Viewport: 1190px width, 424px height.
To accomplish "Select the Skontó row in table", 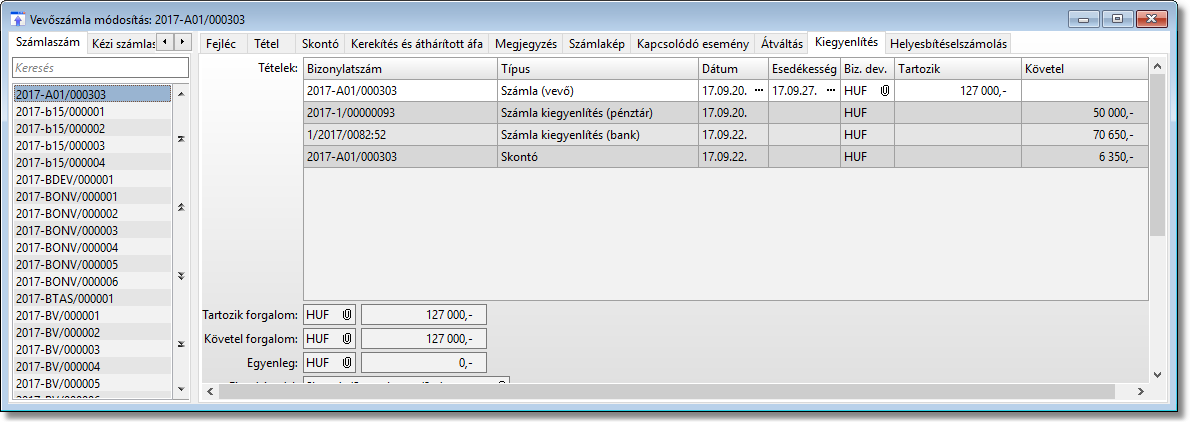I will click(726, 156).
